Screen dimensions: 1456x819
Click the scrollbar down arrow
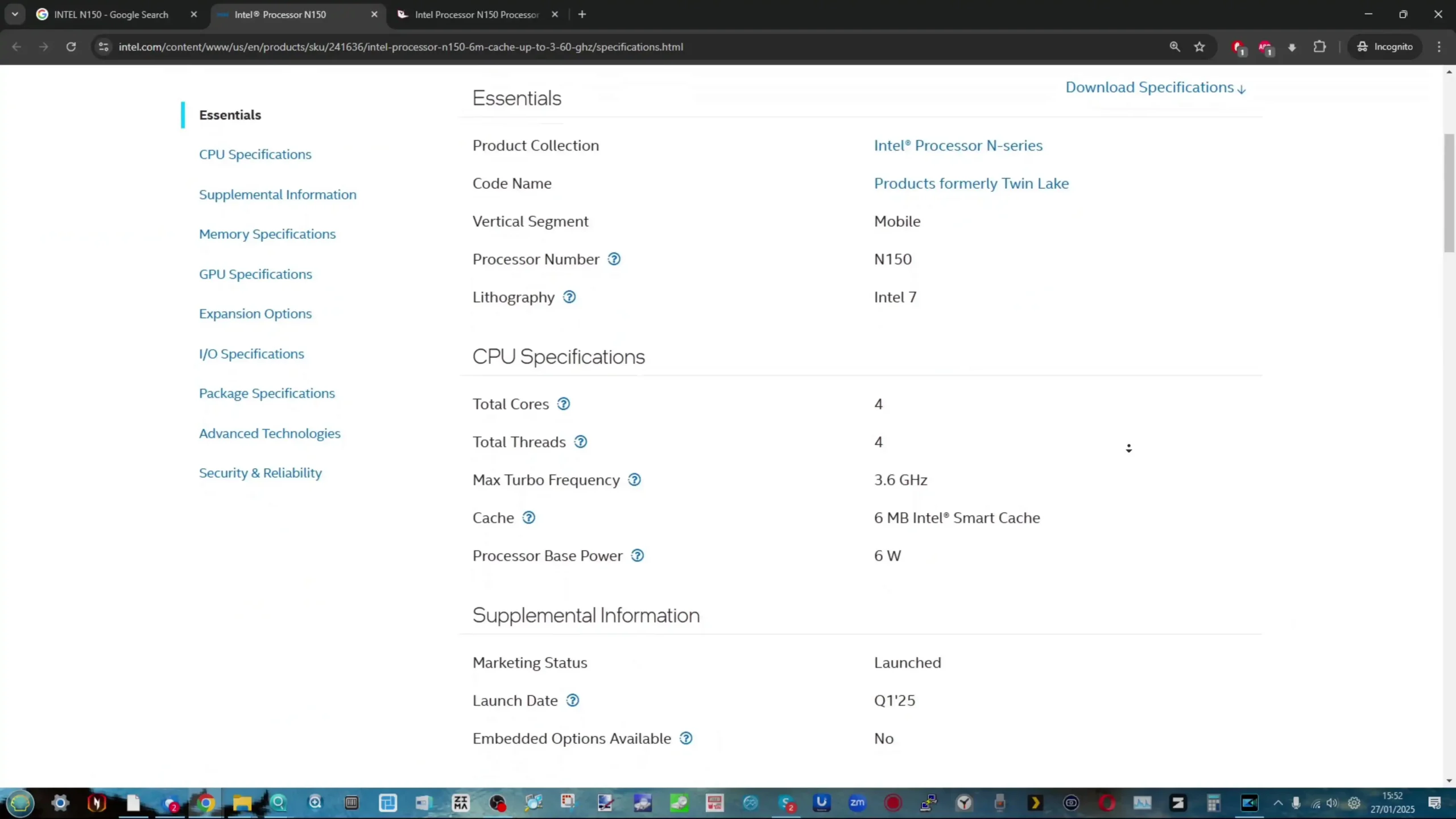pos(1449,781)
